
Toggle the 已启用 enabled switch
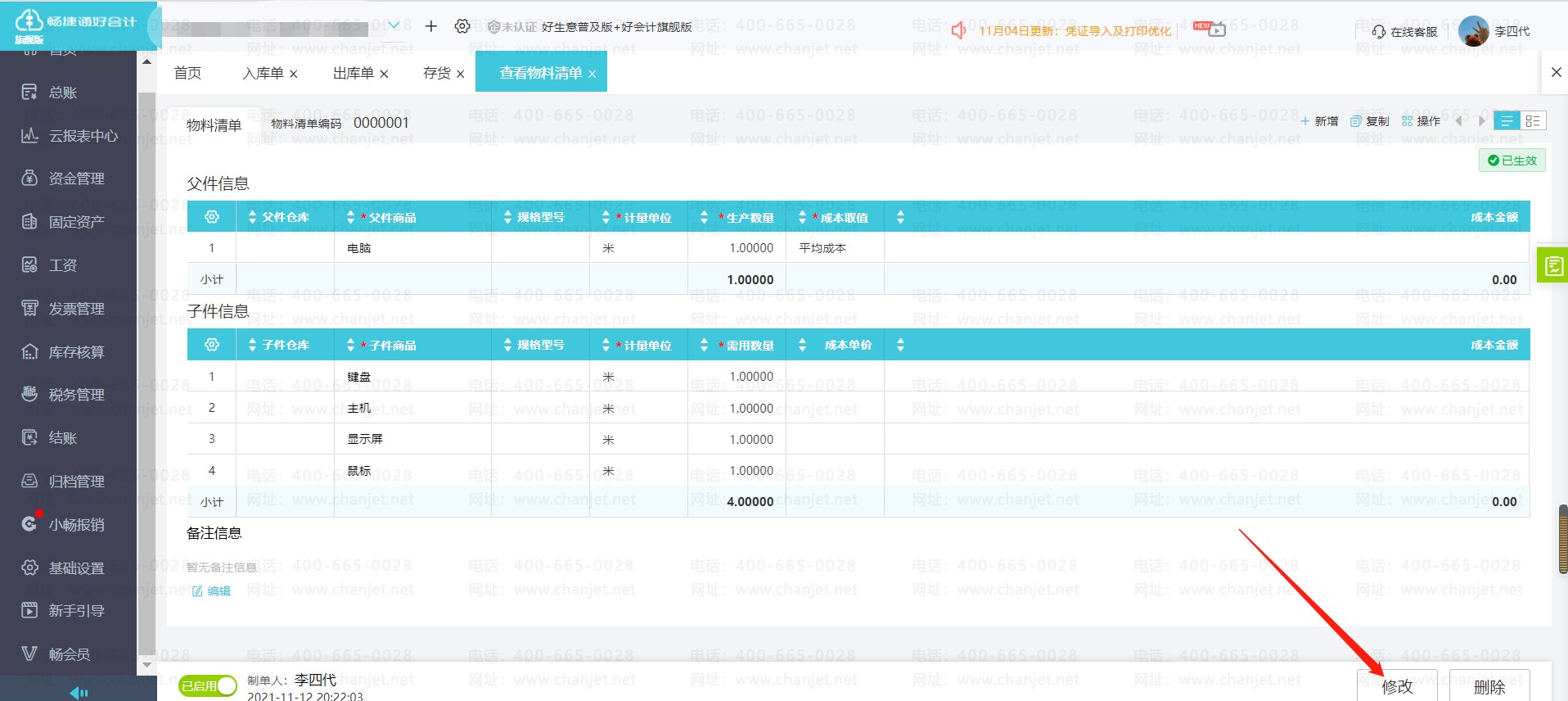point(208,686)
